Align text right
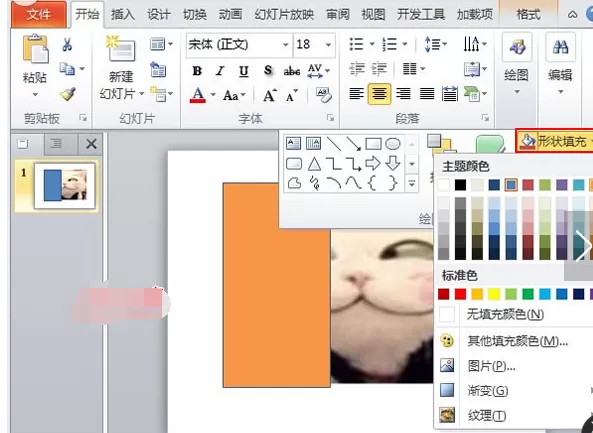Image resolution: width=593 pixels, height=433 pixels. pyautogui.click(x=403, y=93)
